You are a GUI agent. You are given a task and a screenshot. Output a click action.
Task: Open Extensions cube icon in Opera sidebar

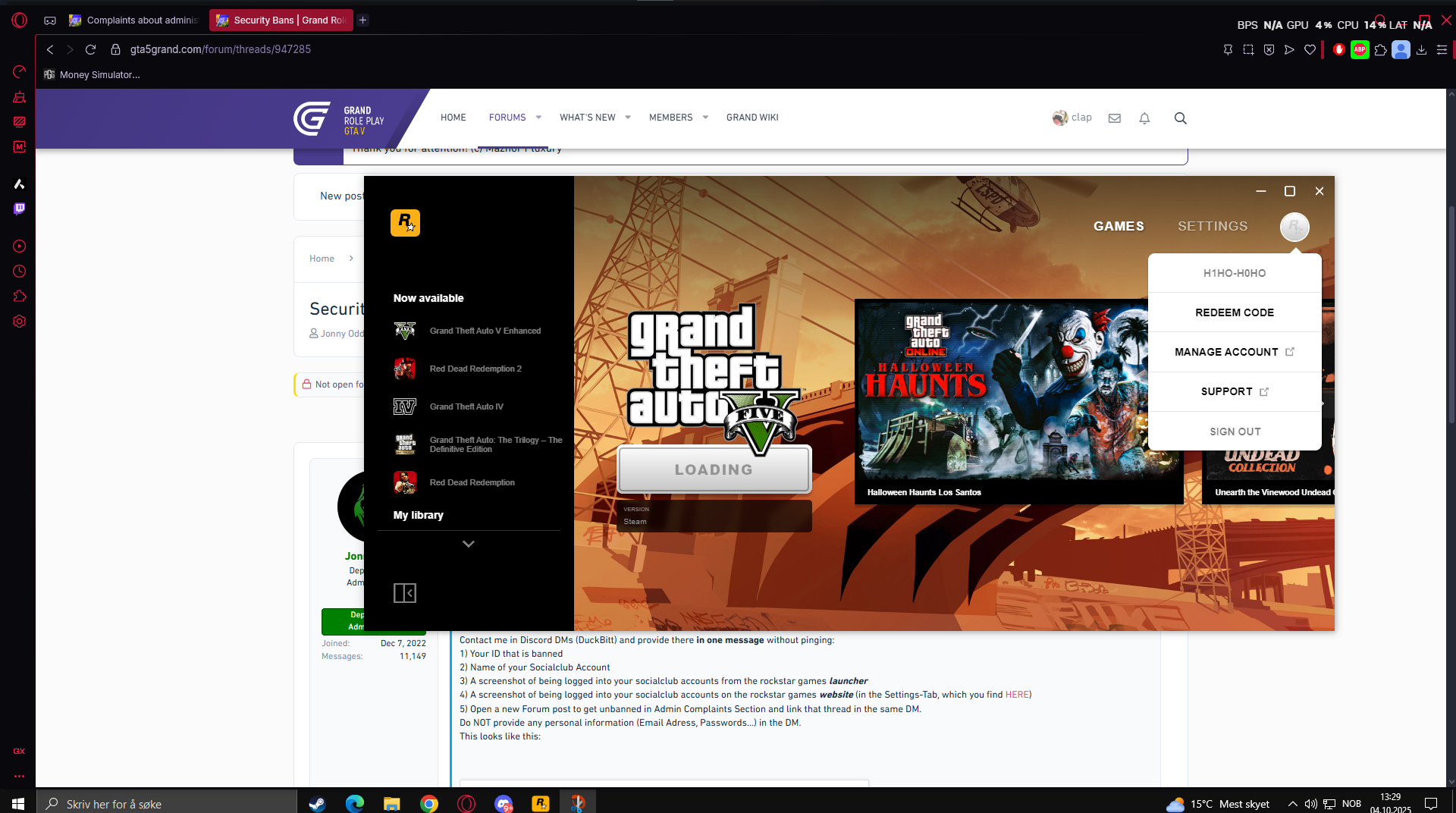coord(20,297)
